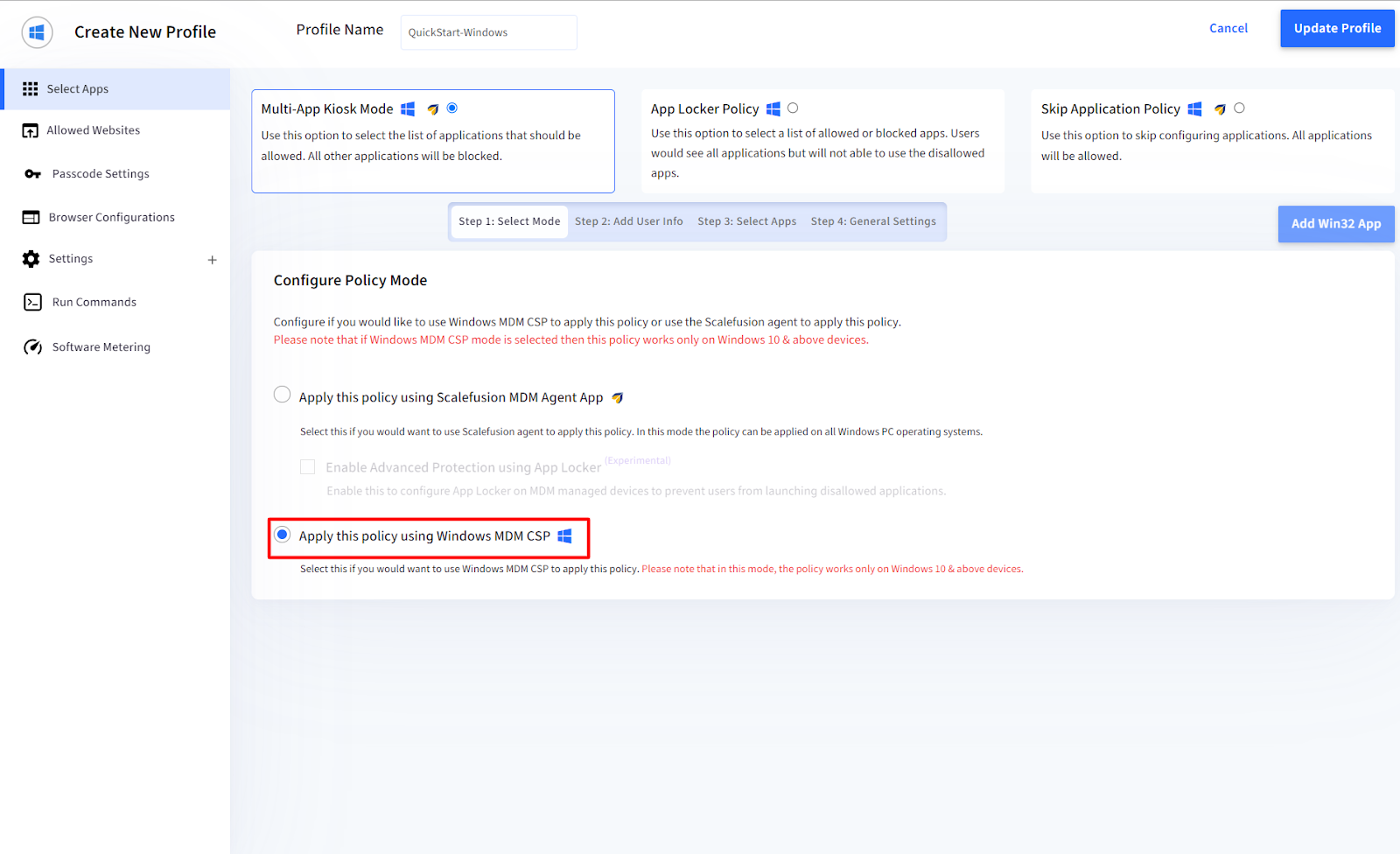Click the Browser Configurations window icon
The height and width of the screenshot is (854, 1400).
pyautogui.click(x=31, y=217)
